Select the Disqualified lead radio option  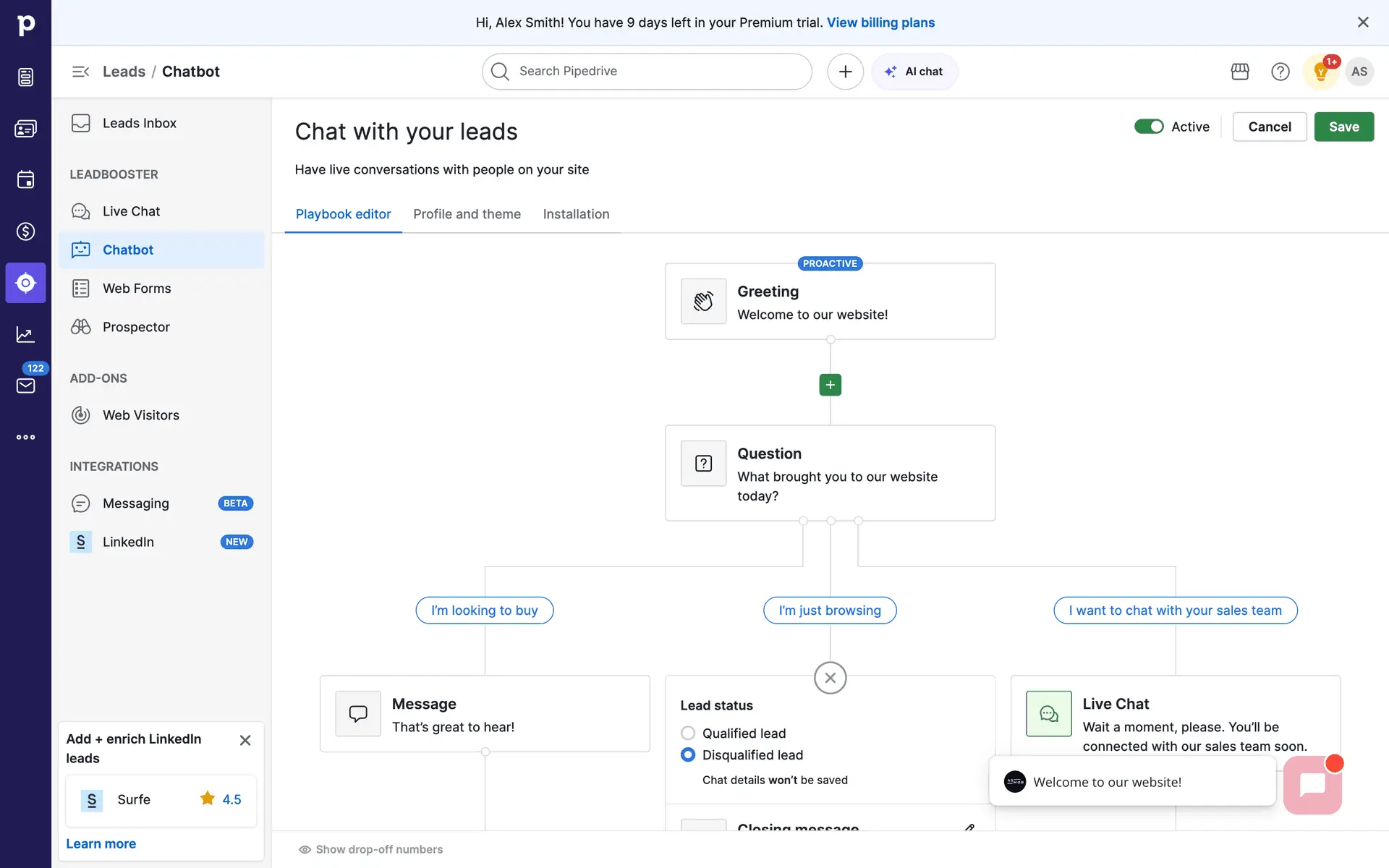(688, 755)
